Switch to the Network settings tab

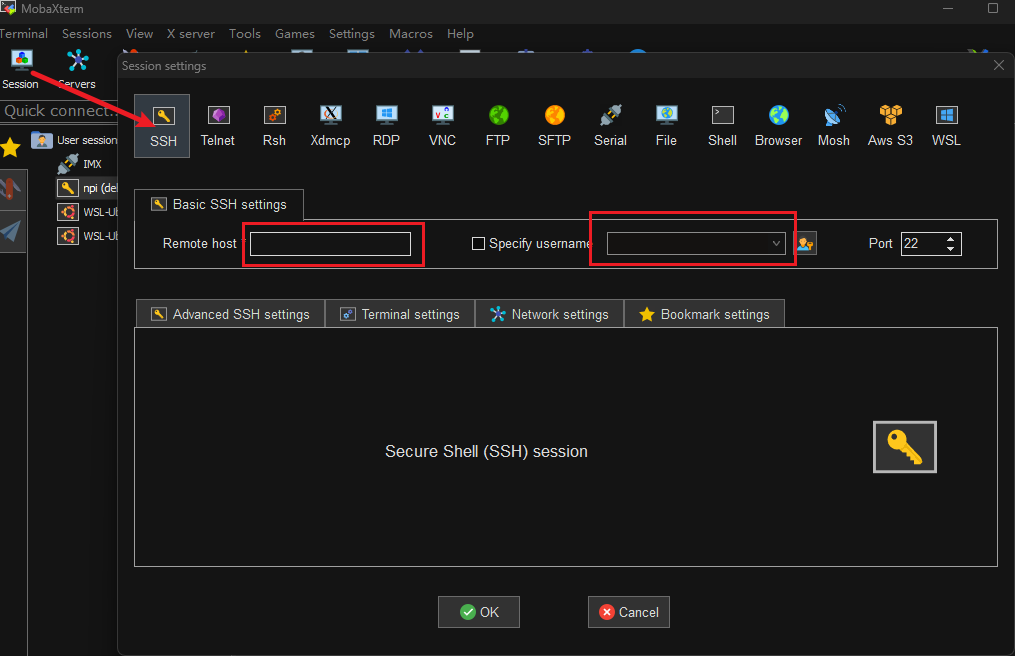pyautogui.click(x=550, y=314)
